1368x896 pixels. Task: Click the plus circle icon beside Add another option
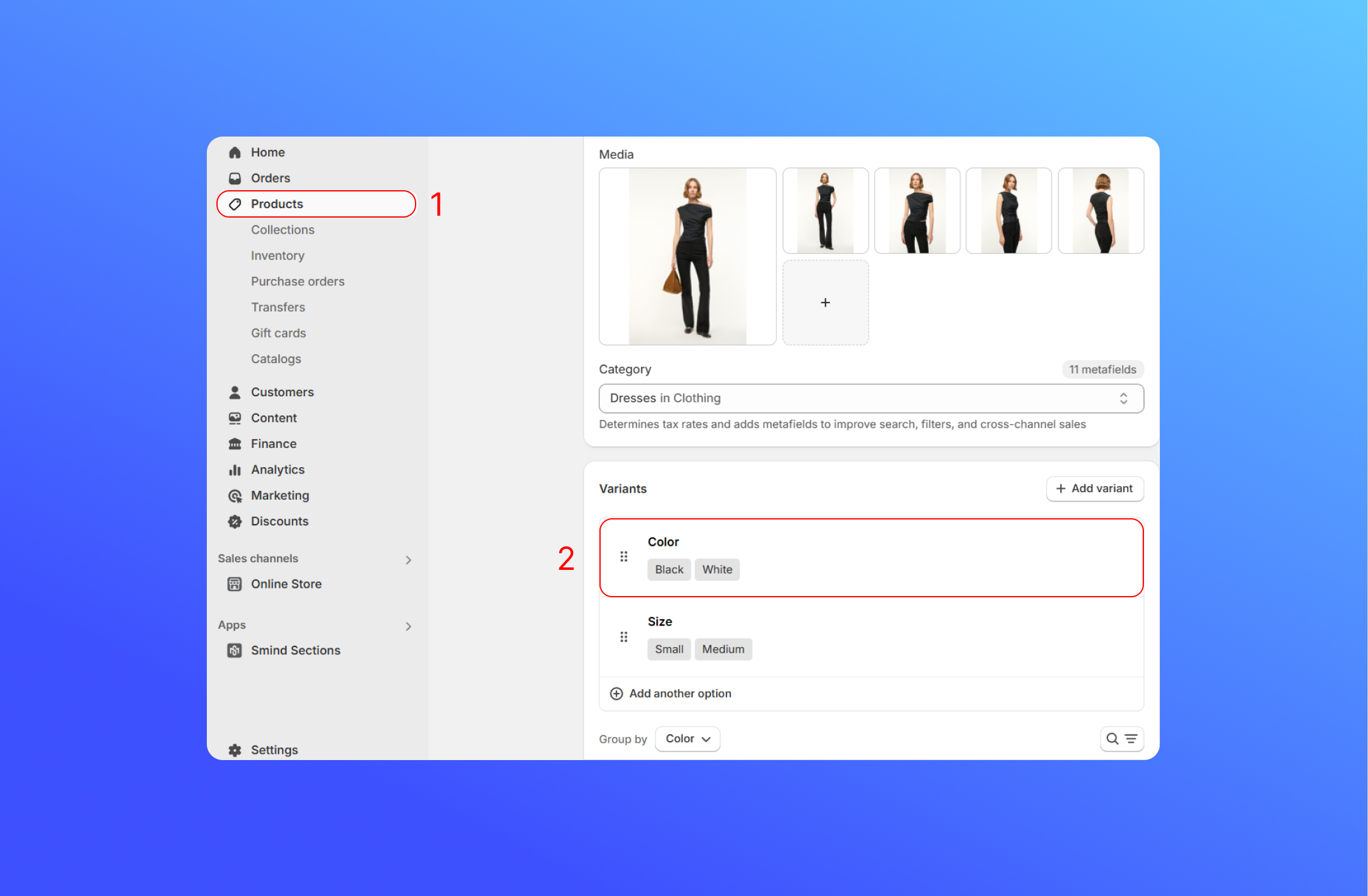pyautogui.click(x=616, y=694)
